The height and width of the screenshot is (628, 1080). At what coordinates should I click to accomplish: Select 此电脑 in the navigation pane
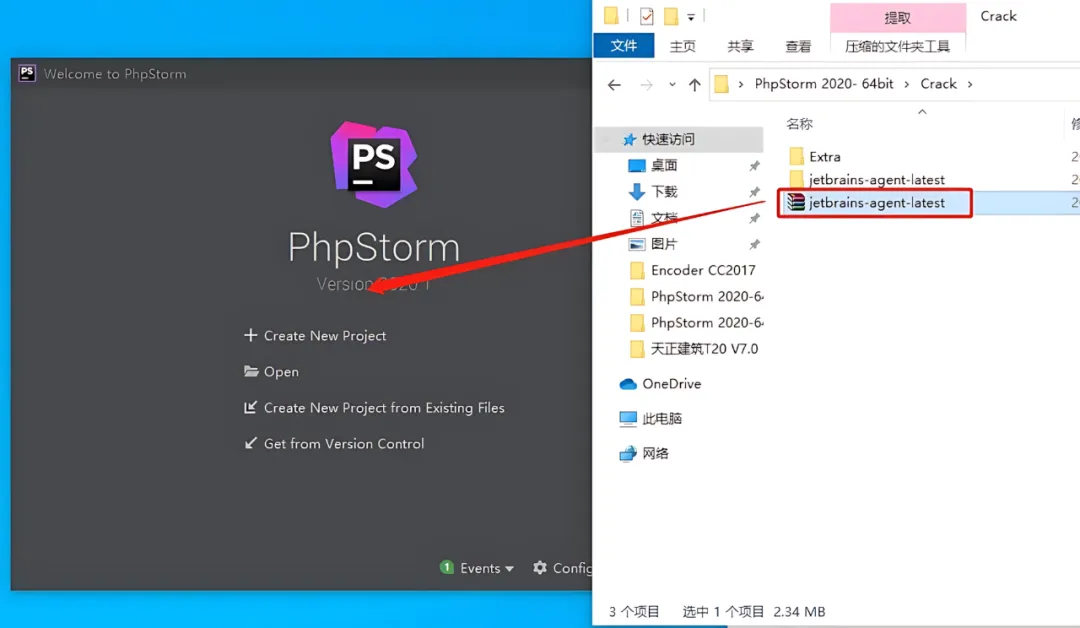click(x=662, y=418)
